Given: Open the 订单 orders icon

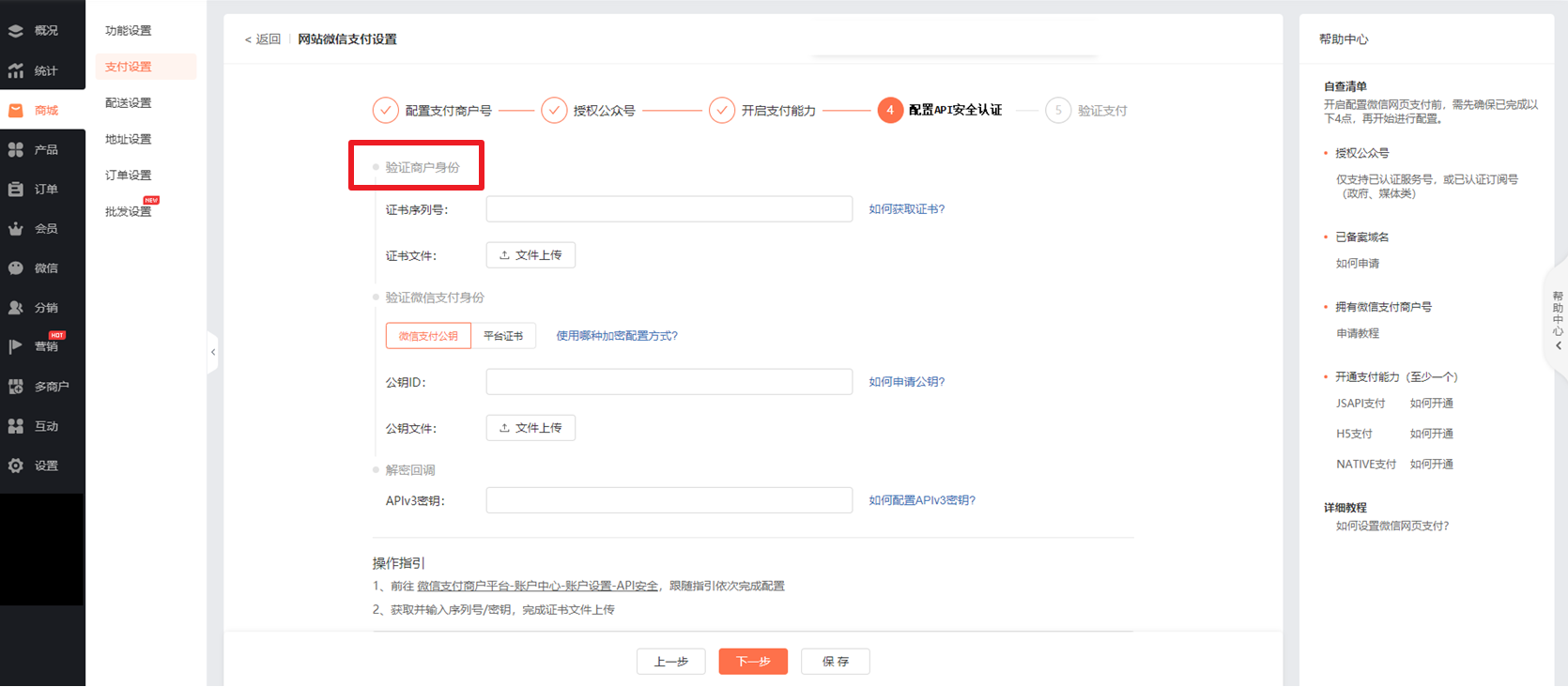Looking at the screenshot, I should [16, 189].
